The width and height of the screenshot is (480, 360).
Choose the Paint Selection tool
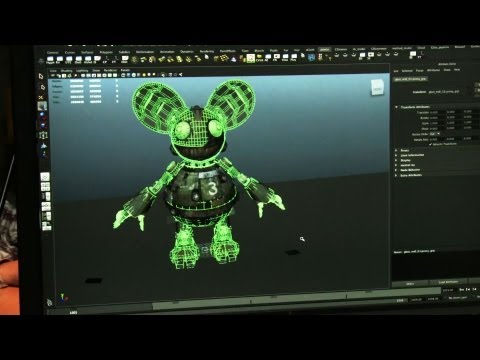tap(41, 97)
